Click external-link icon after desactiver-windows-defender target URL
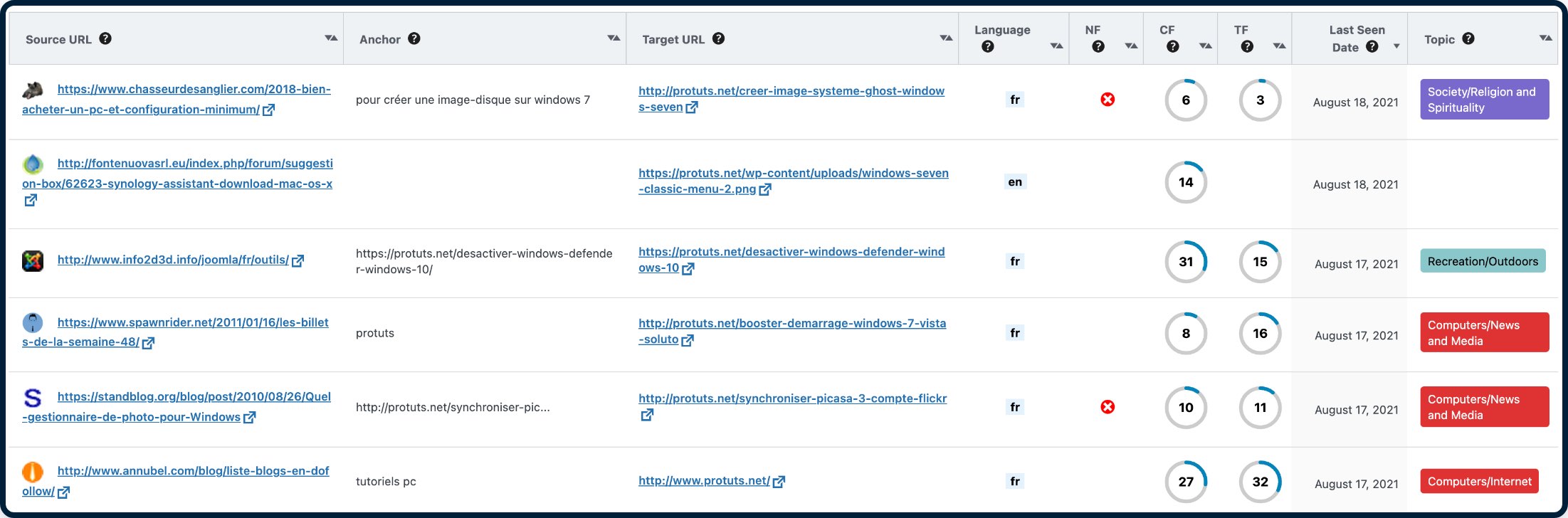The height and width of the screenshot is (518, 1568). click(x=688, y=268)
